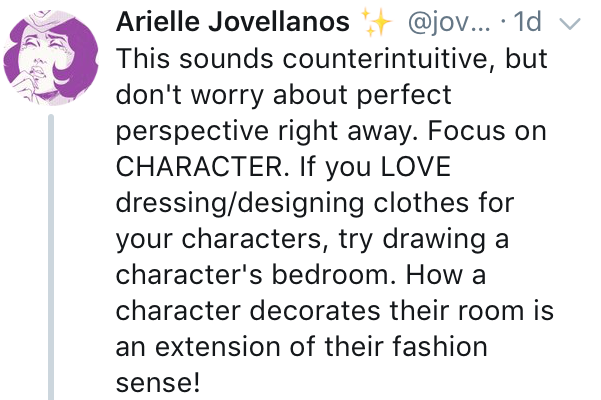The height and width of the screenshot is (400, 601).
Task: Open the Arielle Jovellanos display name link
Action: [x=243, y=22]
